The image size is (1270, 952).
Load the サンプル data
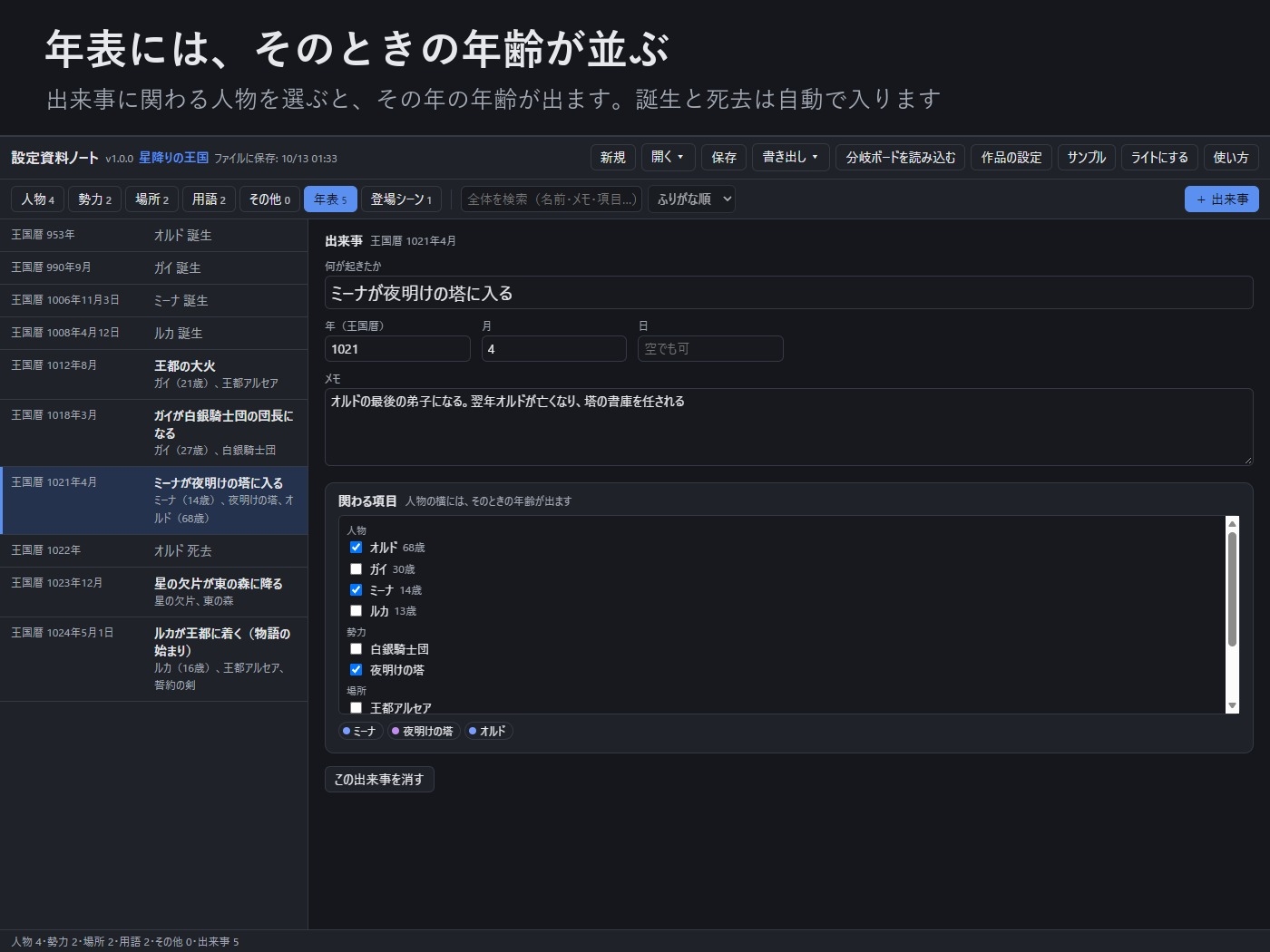point(1087,157)
